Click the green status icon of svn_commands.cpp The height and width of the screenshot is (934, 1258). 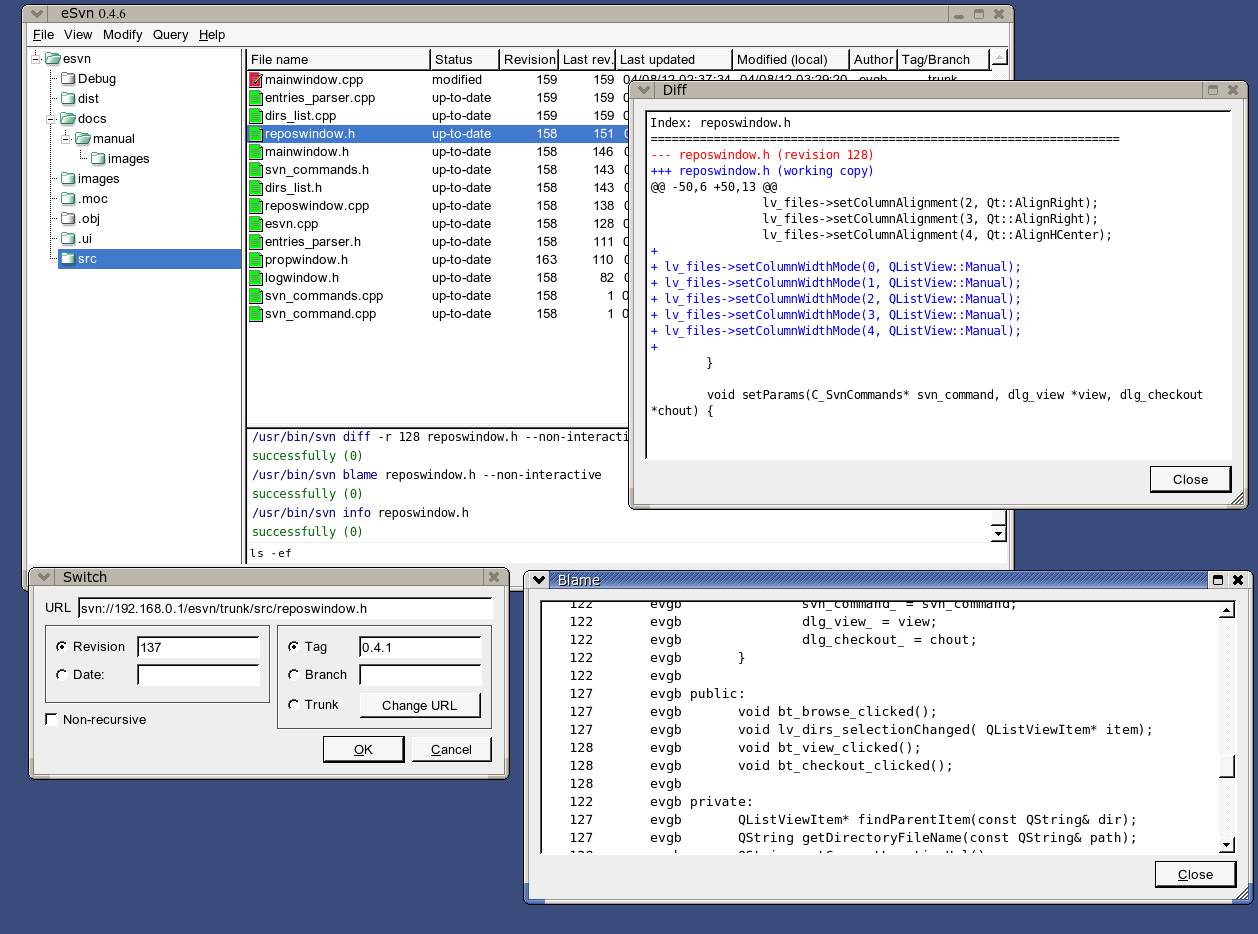(x=255, y=295)
